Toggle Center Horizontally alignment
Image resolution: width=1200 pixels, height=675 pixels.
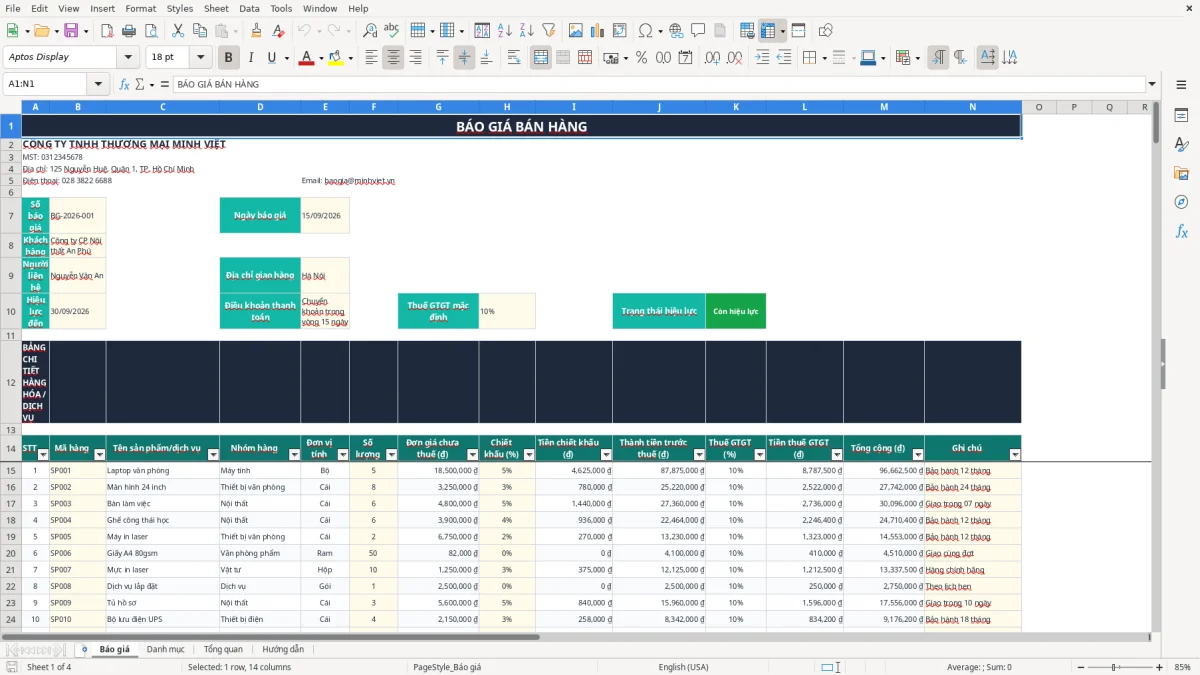click(393, 57)
